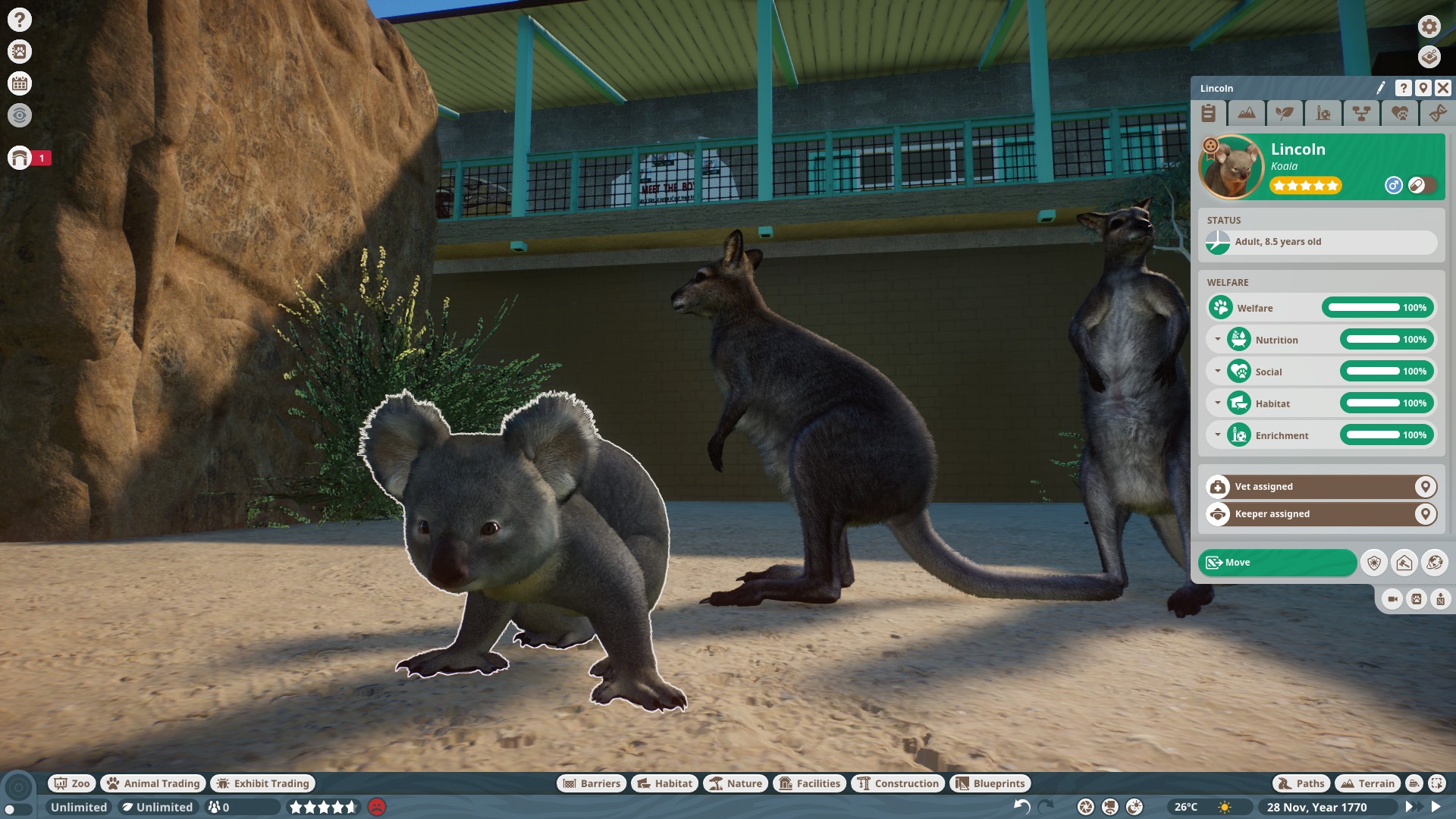This screenshot has width=1456, height=819.
Task: Open the Nature build menu
Action: 736,783
